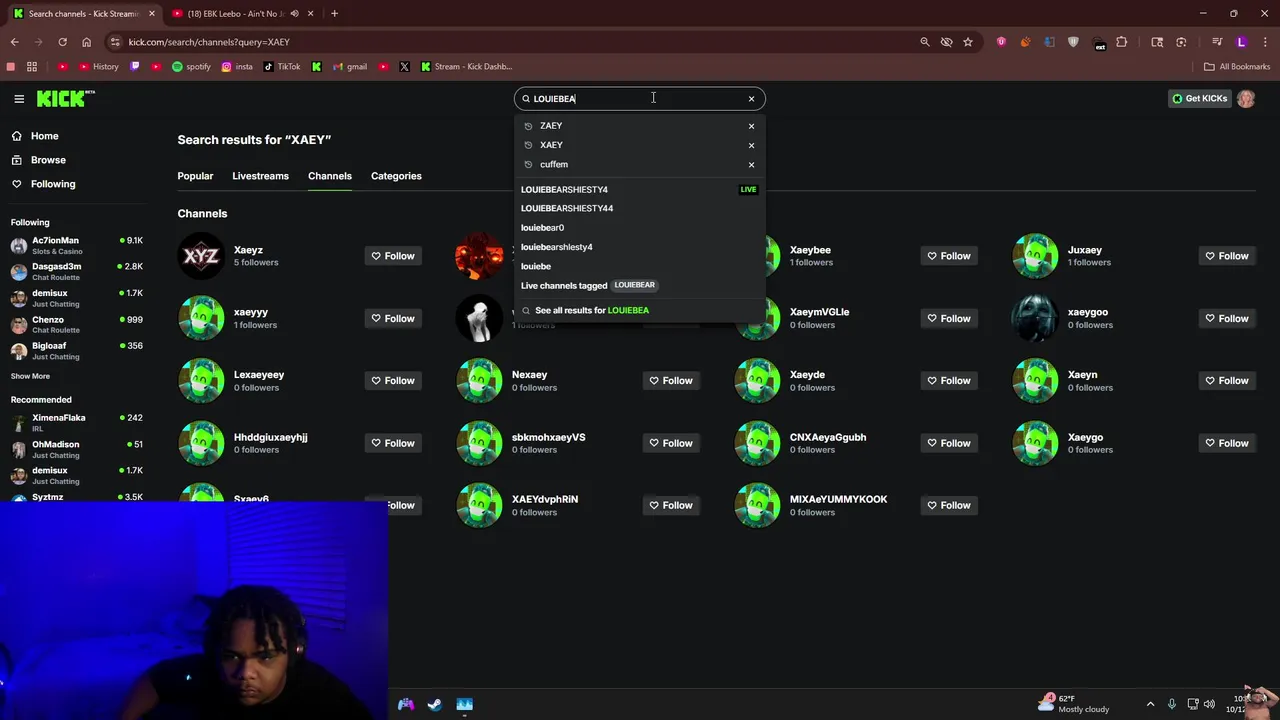Open Steam from the taskbar

435,705
